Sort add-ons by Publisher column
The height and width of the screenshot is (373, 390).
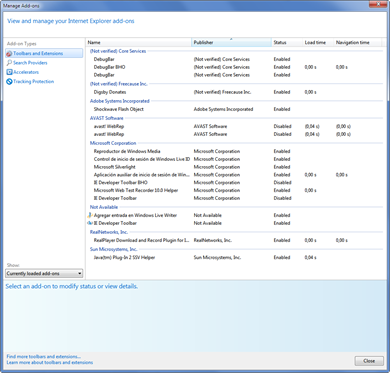point(232,42)
